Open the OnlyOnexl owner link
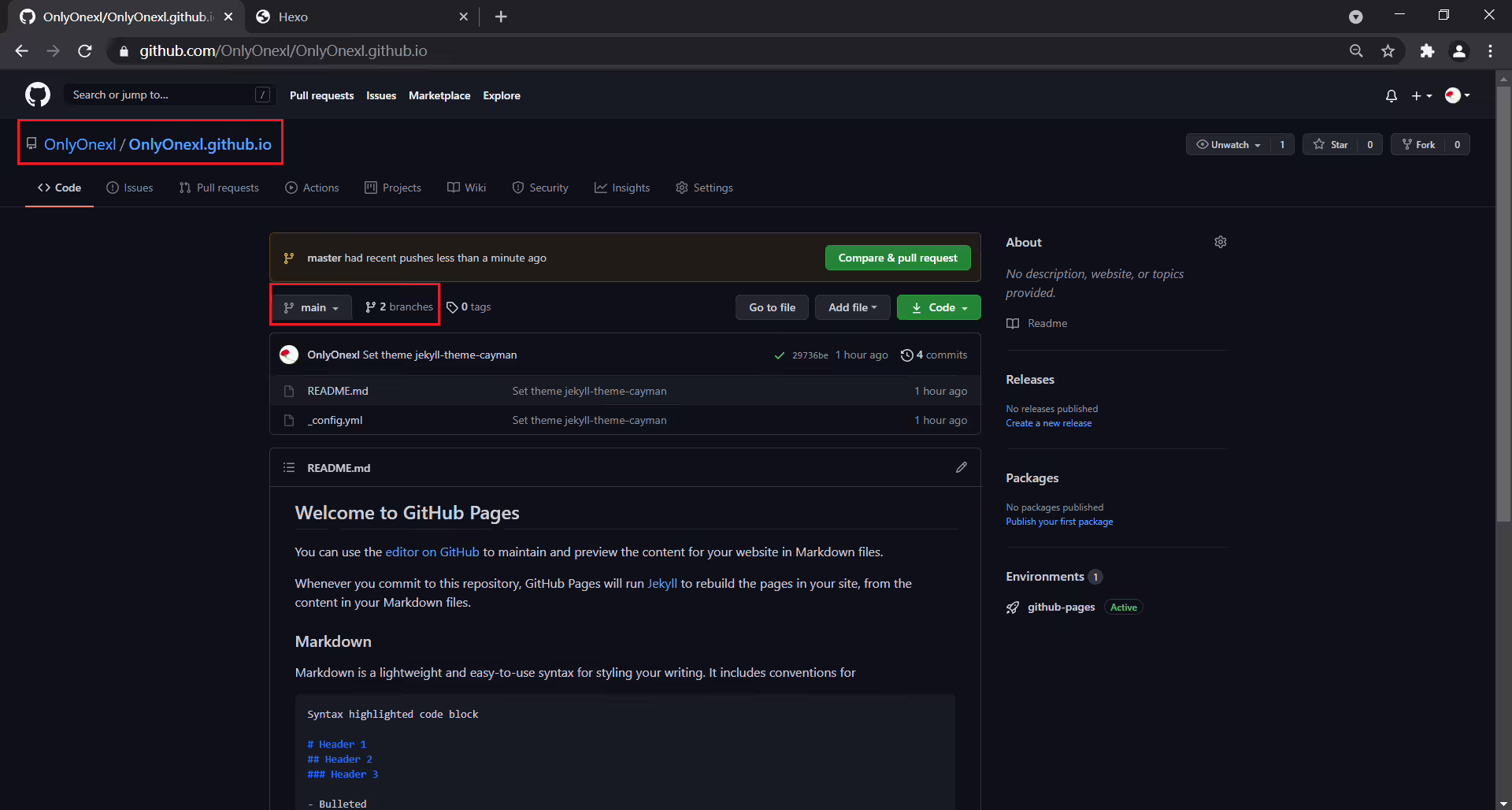 pos(80,144)
